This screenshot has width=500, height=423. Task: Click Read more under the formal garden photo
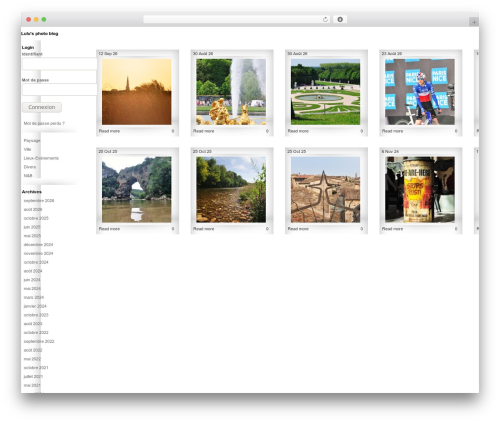[x=298, y=131]
